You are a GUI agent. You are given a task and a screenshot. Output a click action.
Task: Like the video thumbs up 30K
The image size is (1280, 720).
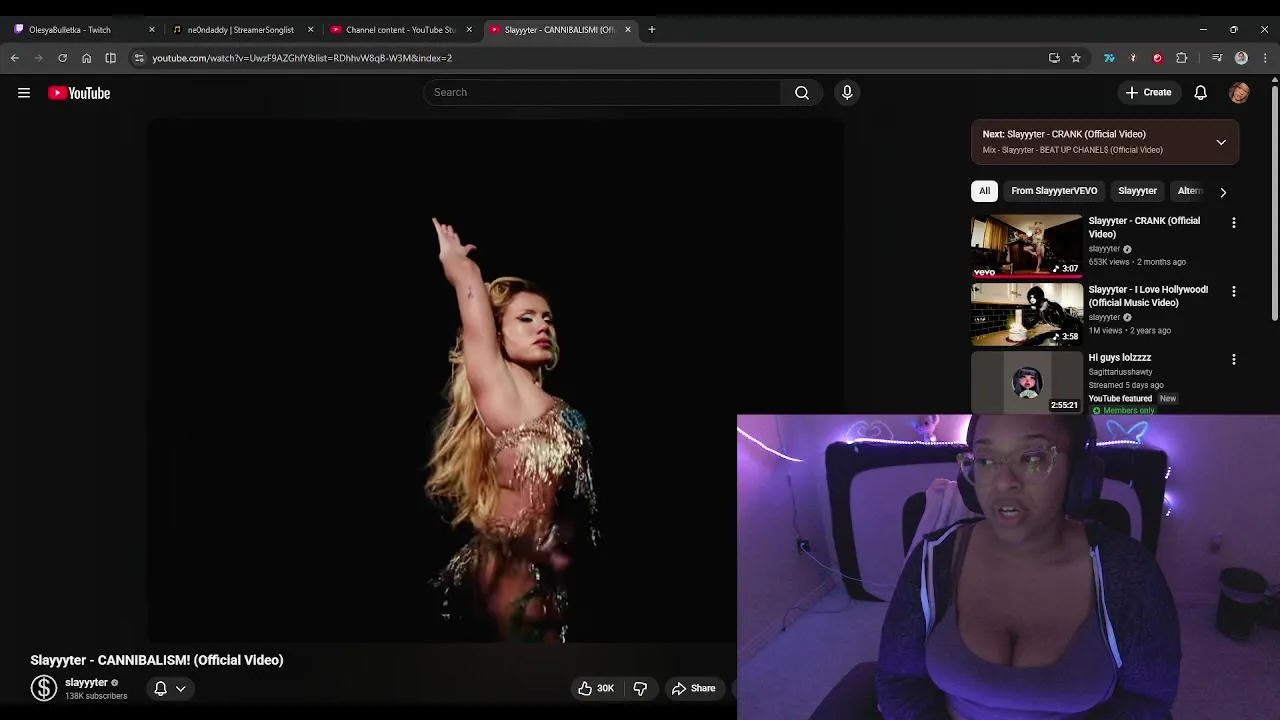pyautogui.click(x=596, y=688)
